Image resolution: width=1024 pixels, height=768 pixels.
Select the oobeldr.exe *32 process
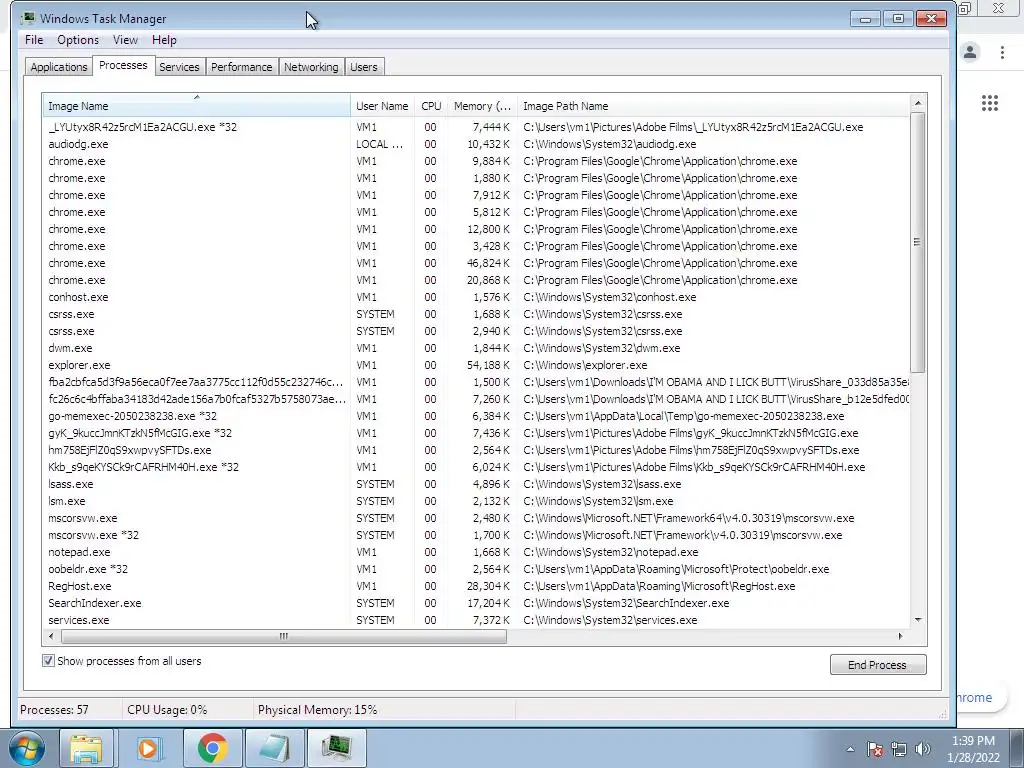[475, 569]
